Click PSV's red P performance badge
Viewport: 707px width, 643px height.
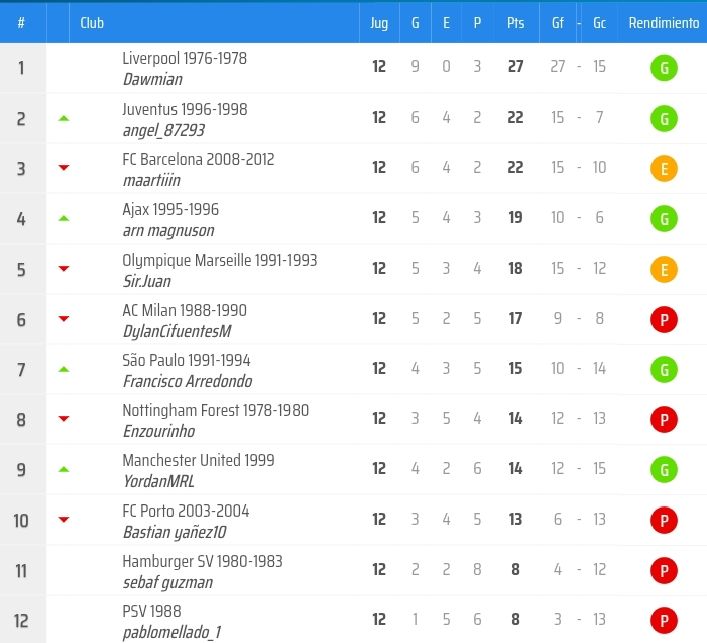click(x=663, y=620)
